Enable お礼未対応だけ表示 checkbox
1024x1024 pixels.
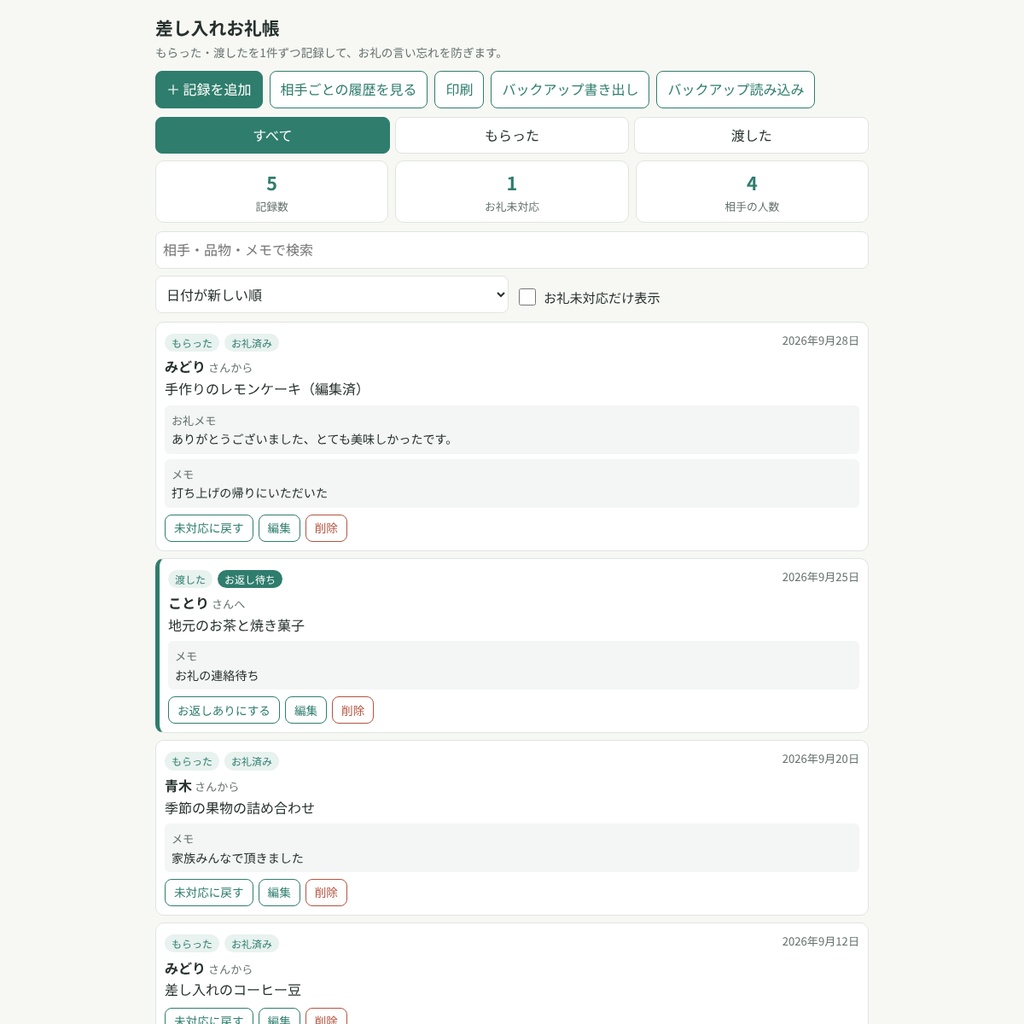[x=527, y=297]
